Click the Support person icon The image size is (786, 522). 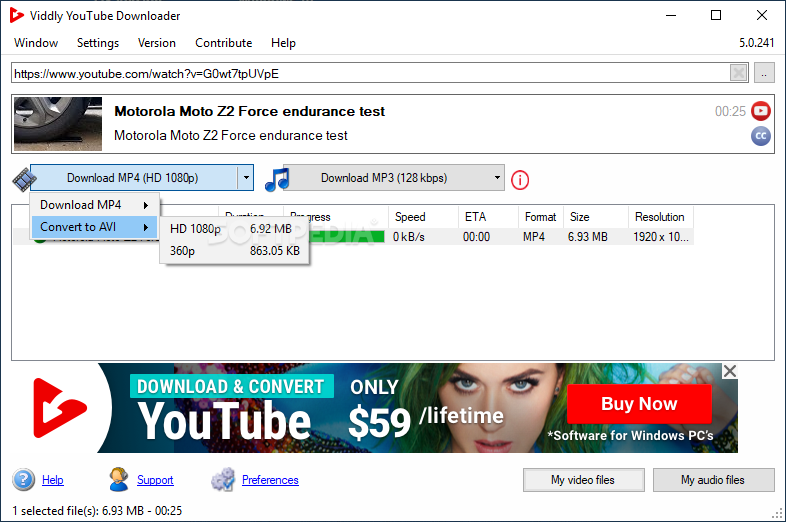click(119, 480)
